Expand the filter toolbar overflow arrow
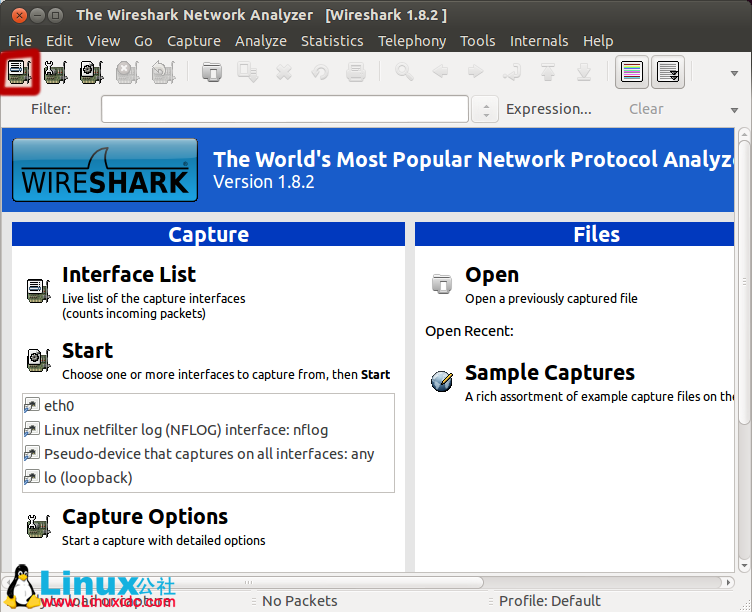752x612 pixels. (734, 110)
